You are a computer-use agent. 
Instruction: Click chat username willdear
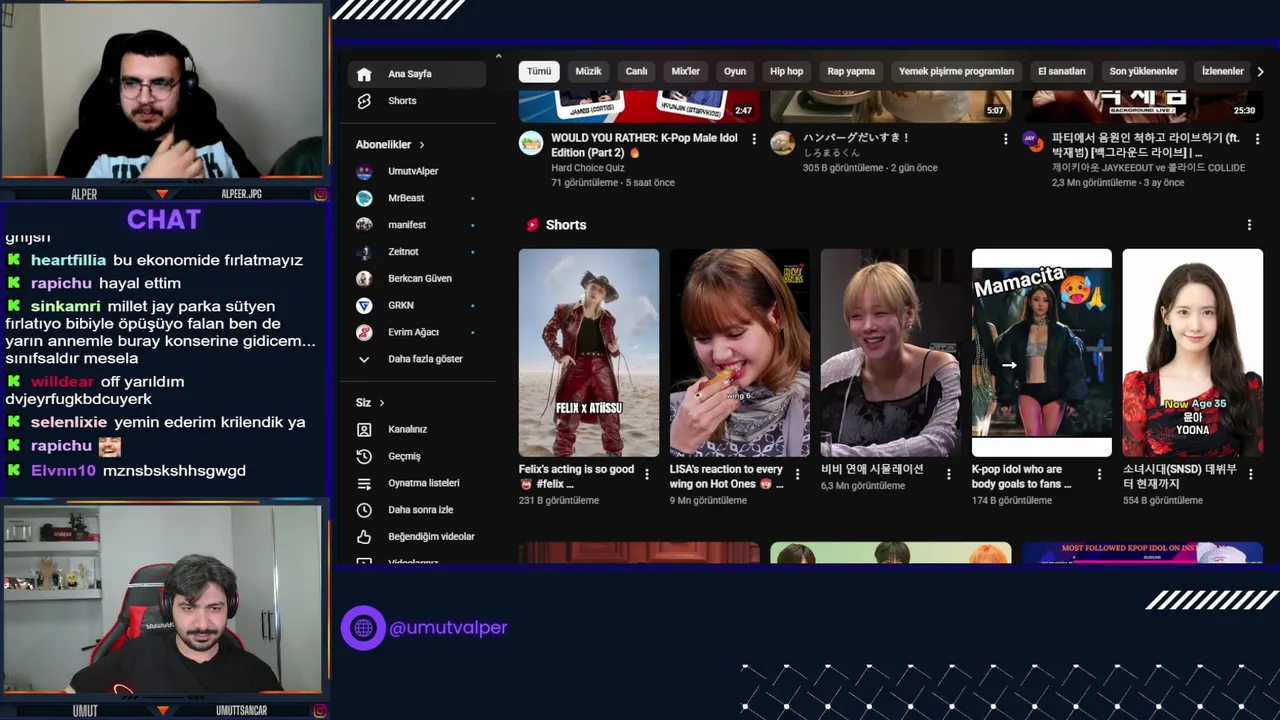tap(62, 382)
